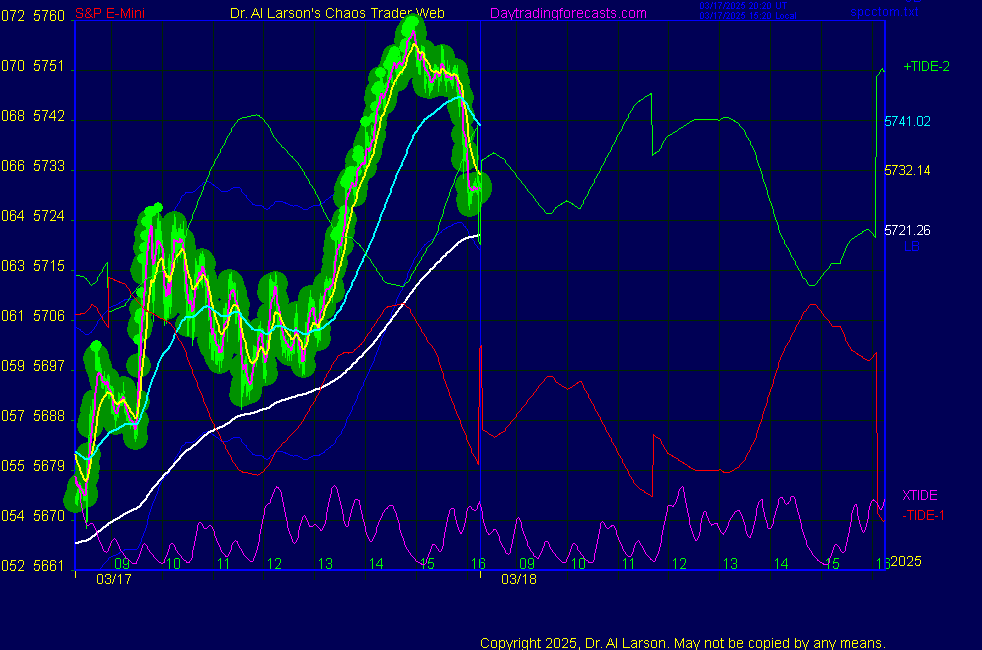Click the 03/17 date marker on time axis
The image size is (982, 650).
coord(114,579)
